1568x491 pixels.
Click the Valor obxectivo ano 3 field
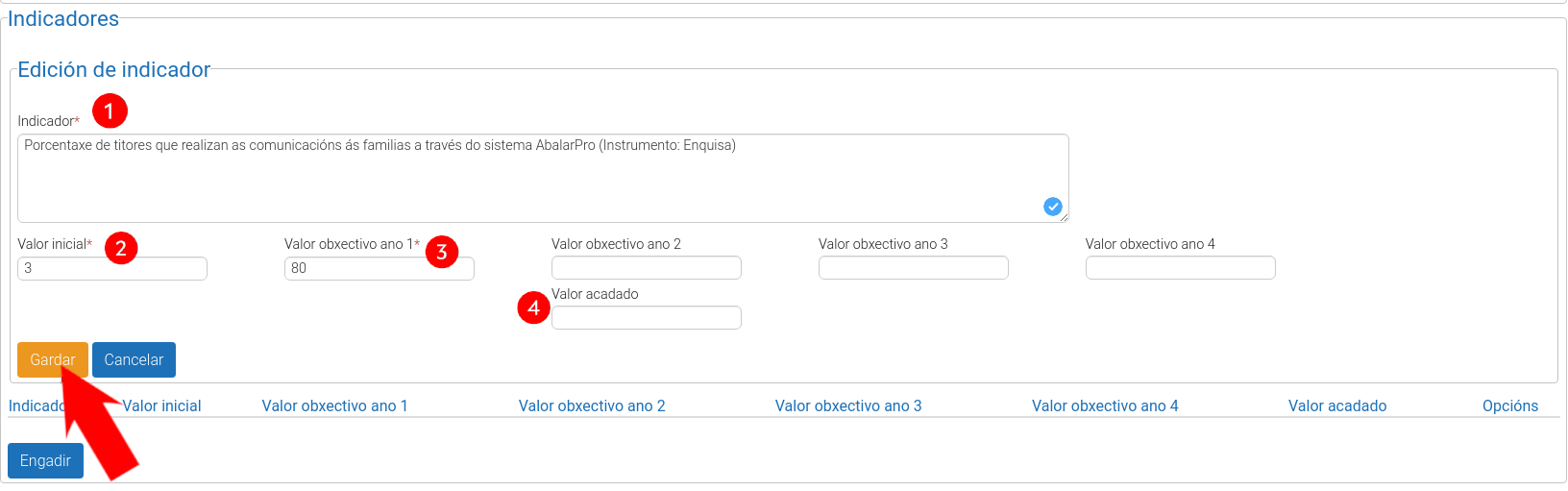click(x=914, y=268)
